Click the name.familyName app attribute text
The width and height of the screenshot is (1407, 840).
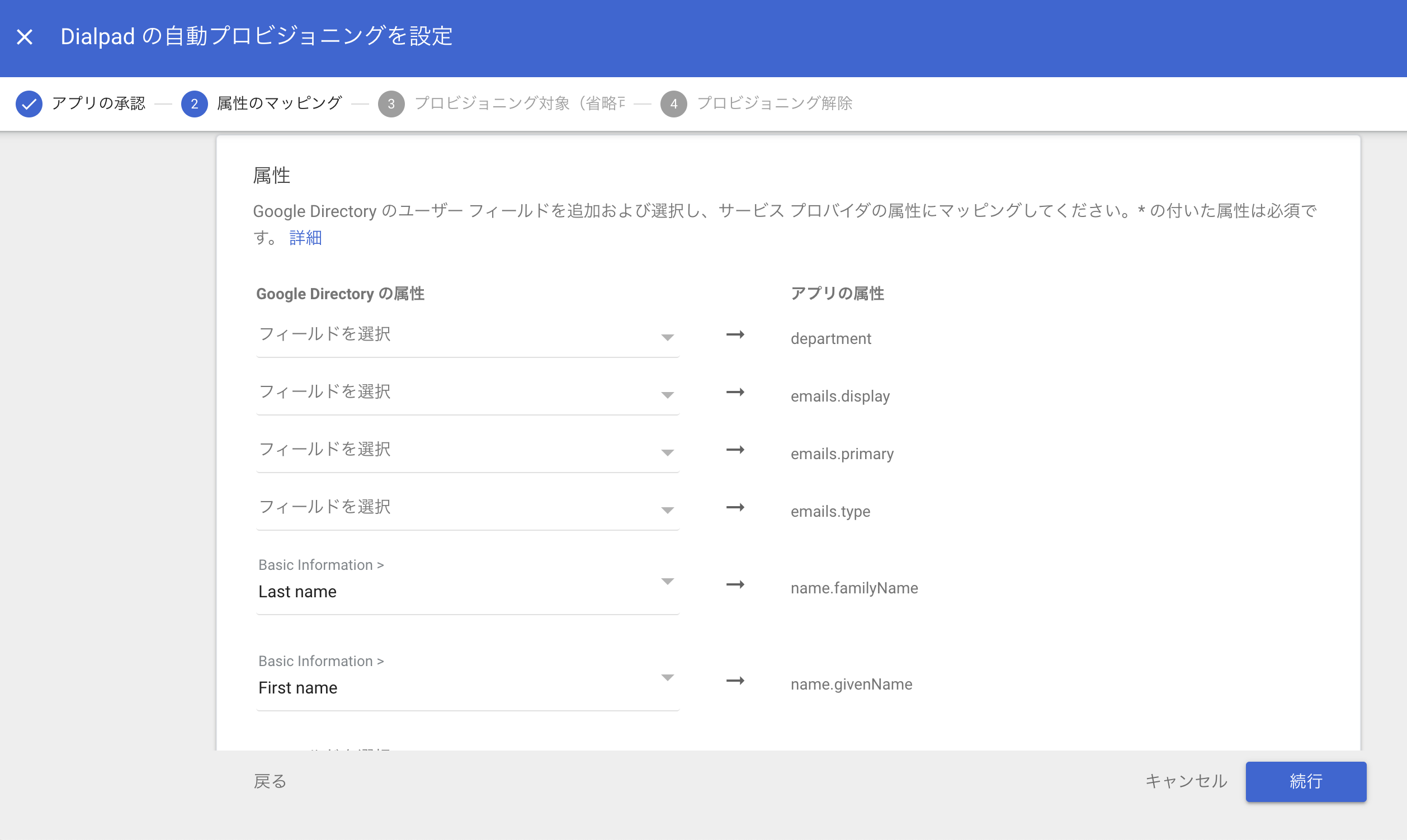coord(854,588)
